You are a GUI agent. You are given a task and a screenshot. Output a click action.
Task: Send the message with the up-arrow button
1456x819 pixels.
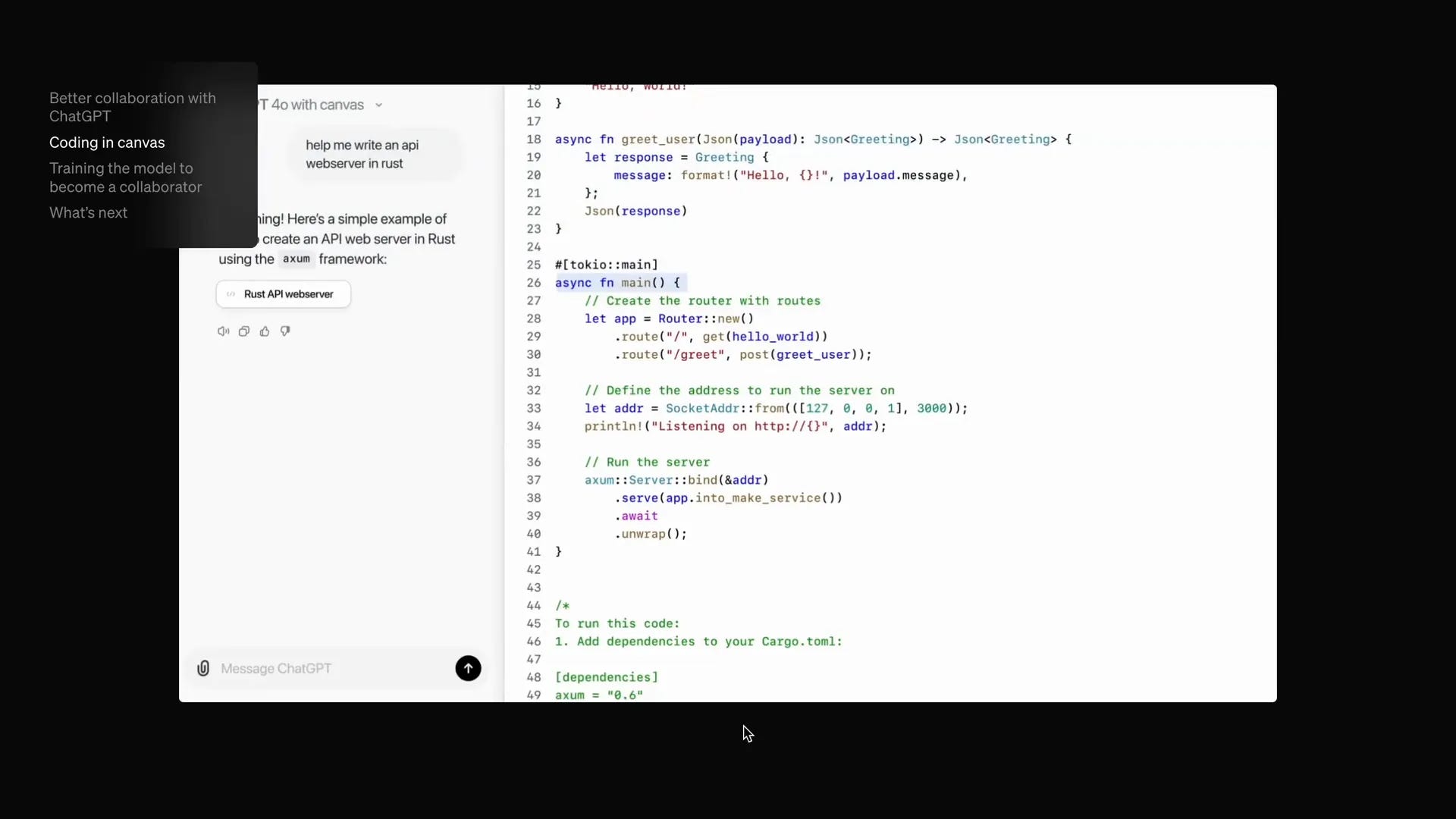469,668
